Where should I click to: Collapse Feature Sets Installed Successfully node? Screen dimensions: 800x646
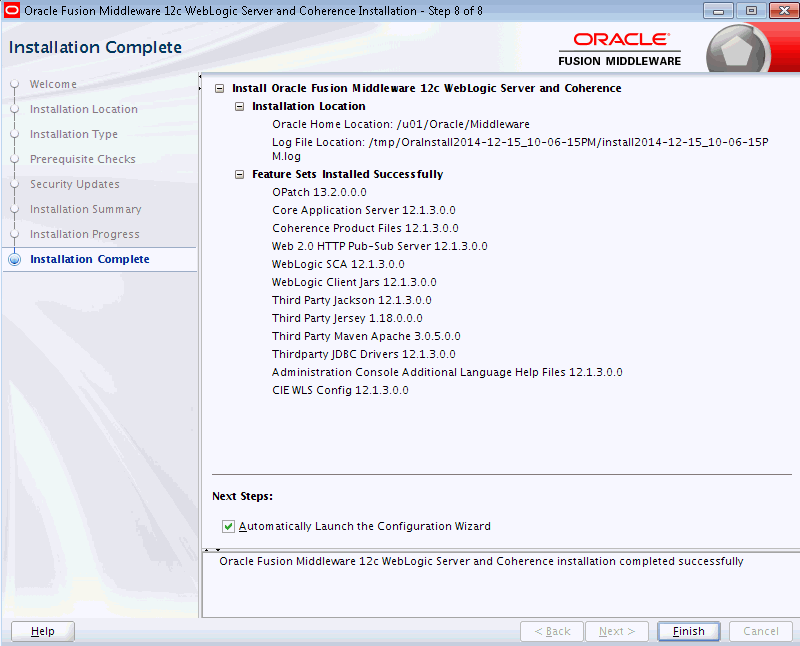pos(239,175)
